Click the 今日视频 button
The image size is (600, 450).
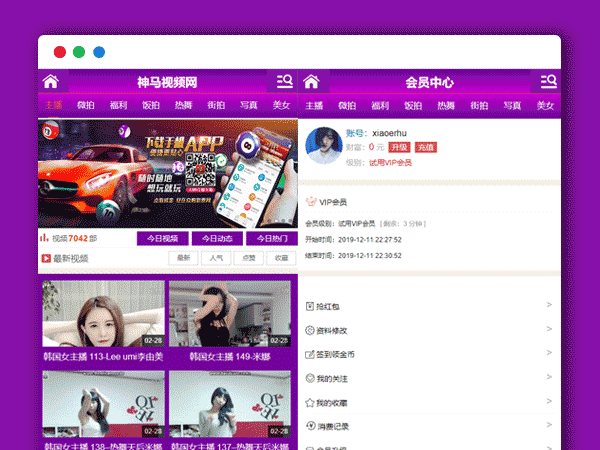click(162, 239)
